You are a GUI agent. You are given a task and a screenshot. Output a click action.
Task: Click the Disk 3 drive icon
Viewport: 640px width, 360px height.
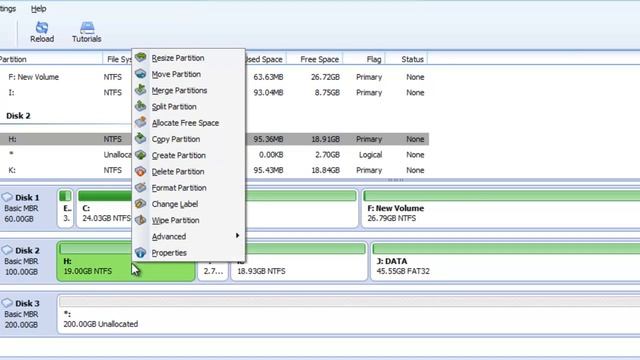7,303
